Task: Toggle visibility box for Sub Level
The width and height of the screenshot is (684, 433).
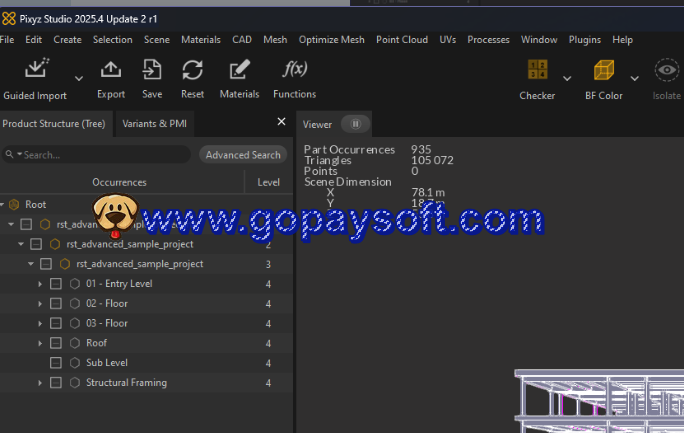Action: click(x=56, y=363)
